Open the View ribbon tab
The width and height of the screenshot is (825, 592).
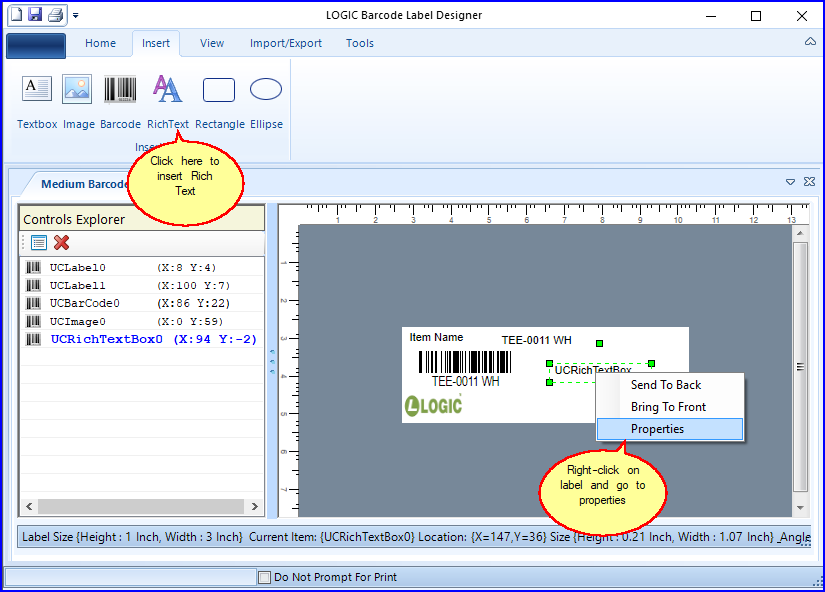click(212, 43)
